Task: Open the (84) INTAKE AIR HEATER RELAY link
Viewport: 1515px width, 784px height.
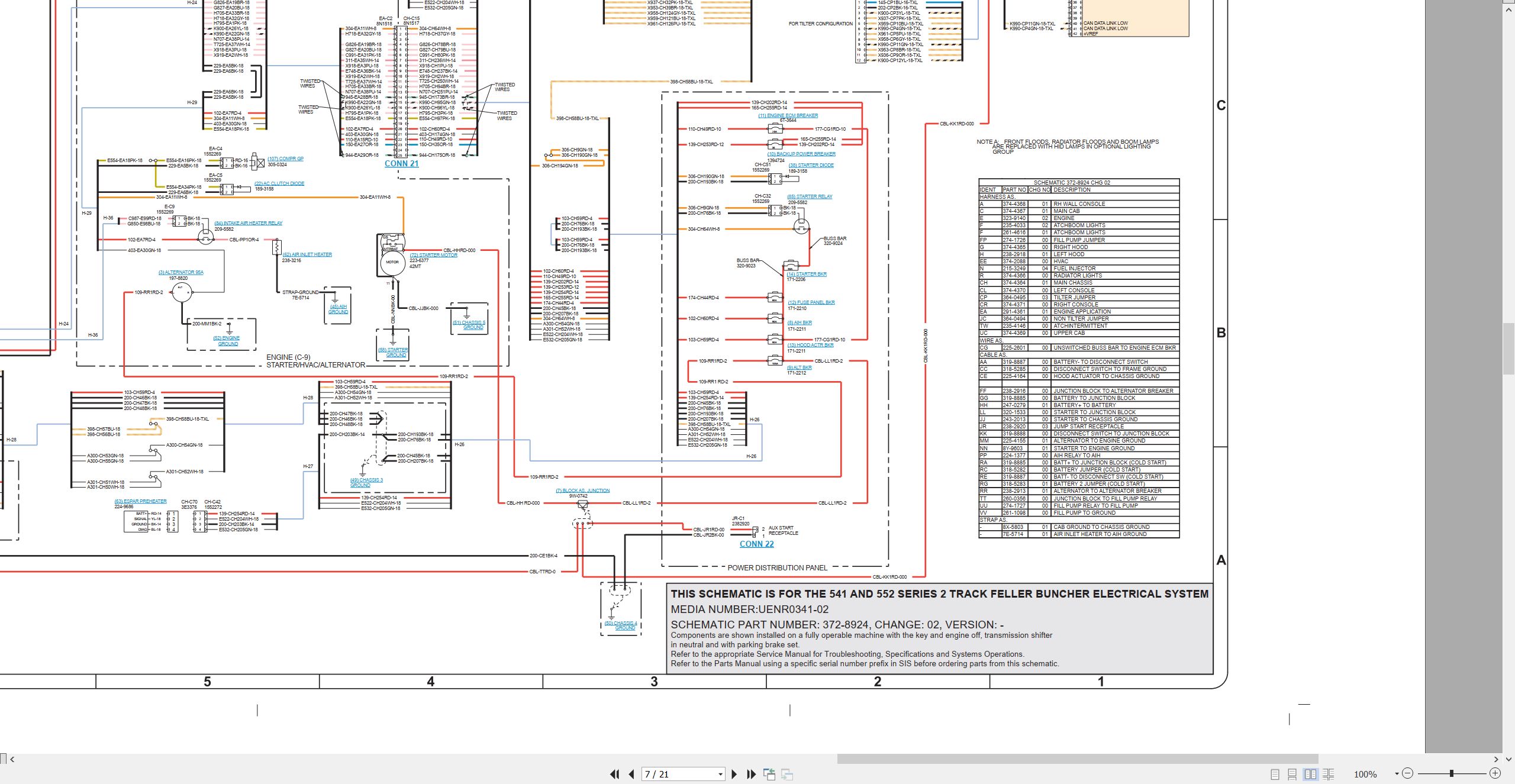Action: [x=249, y=223]
